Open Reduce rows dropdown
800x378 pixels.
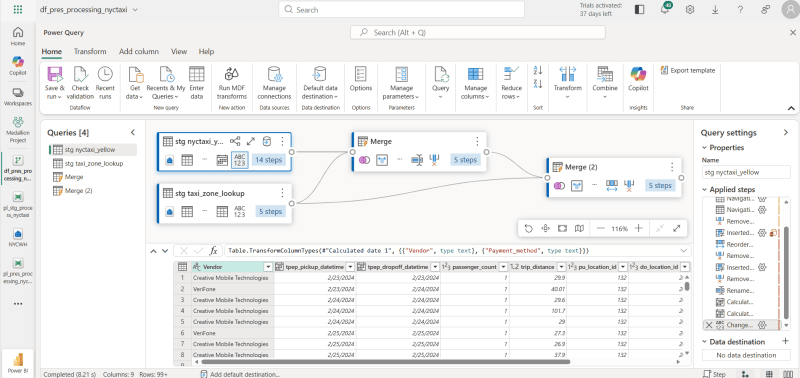[x=511, y=83]
